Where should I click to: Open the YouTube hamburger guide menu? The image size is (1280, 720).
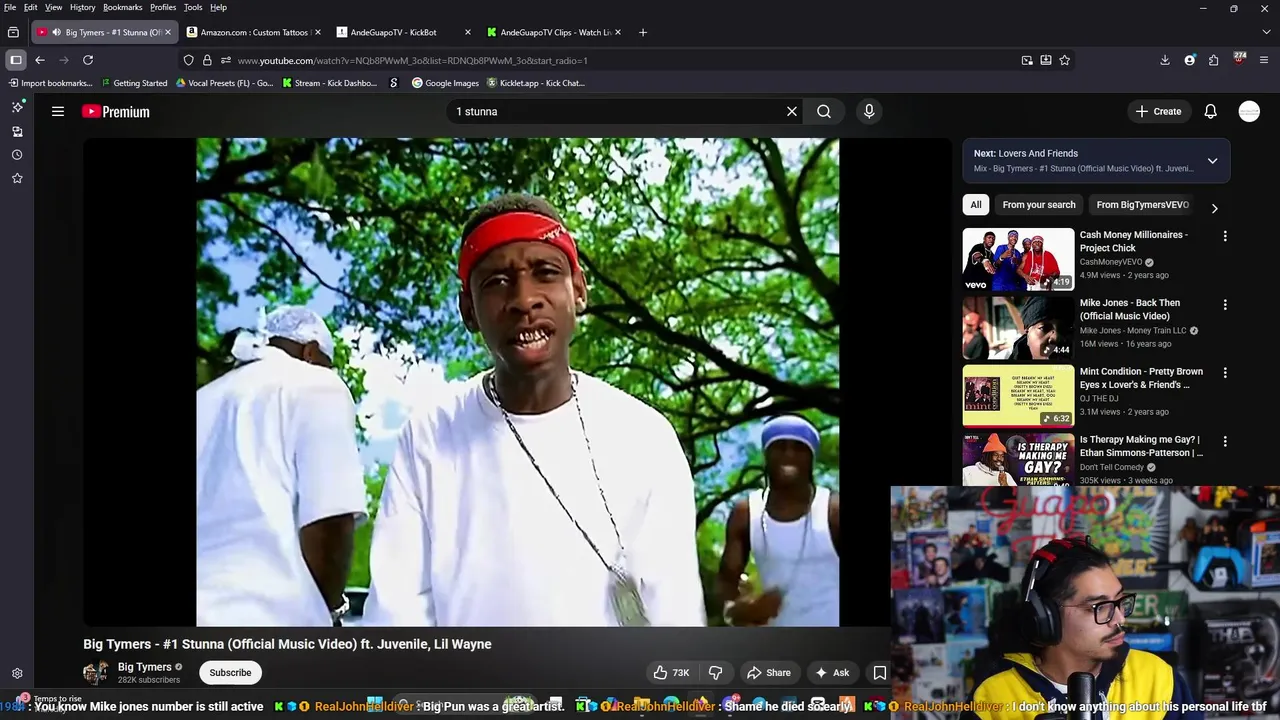(58, 112)
